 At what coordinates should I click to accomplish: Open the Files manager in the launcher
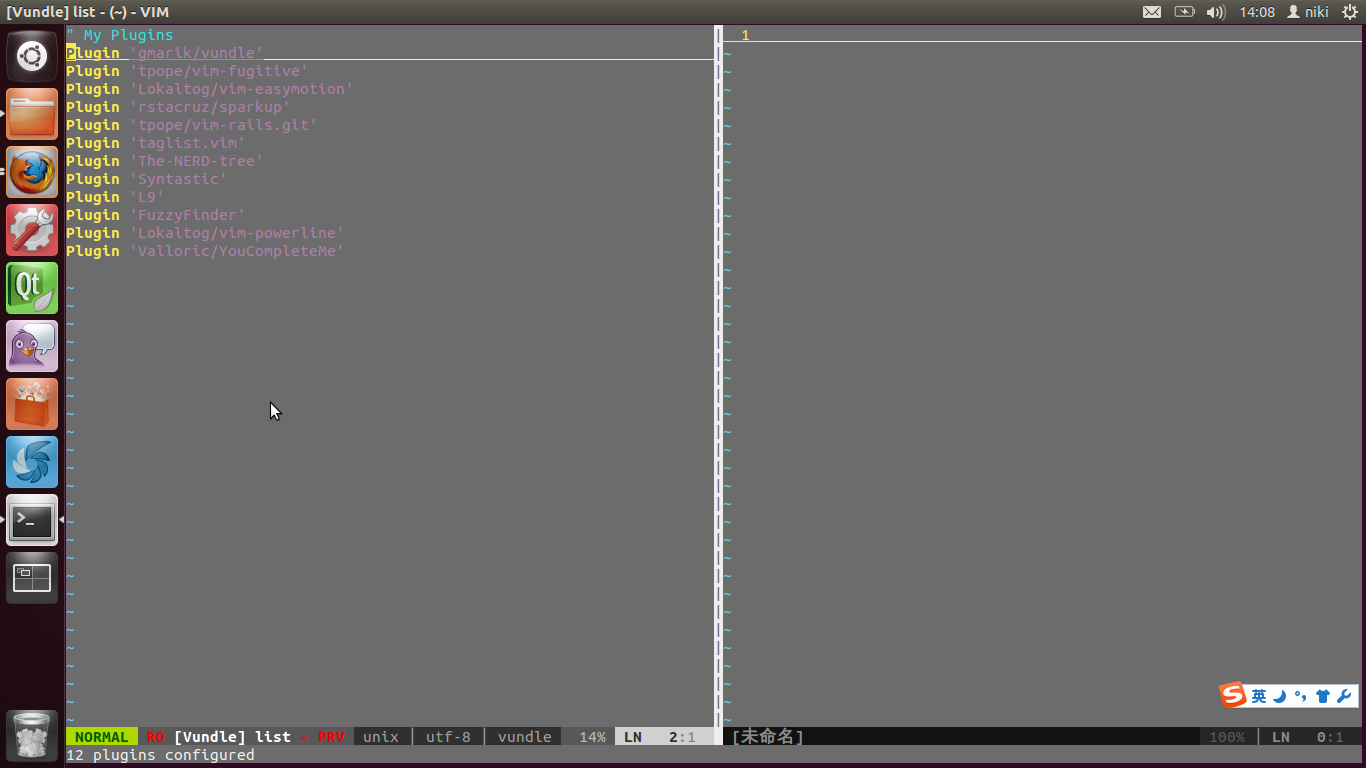click(x=32, y=114)
